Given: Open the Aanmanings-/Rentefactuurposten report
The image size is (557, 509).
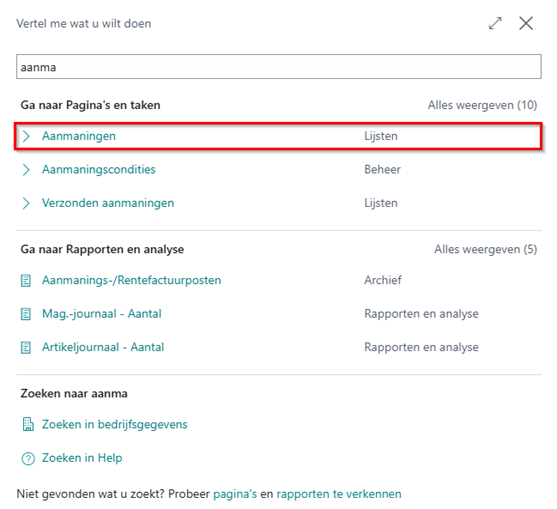Looking at the screenshot, I should click(x=132, y=280).
